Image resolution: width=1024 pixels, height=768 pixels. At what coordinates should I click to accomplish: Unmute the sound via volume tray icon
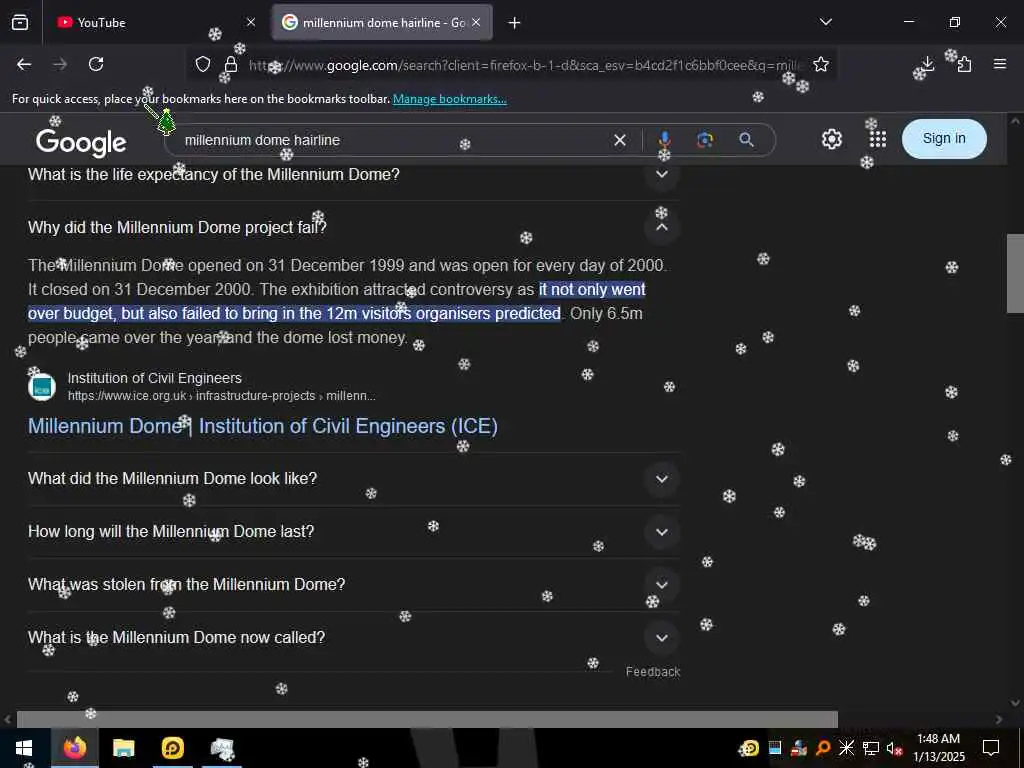[x=894, y=748]
